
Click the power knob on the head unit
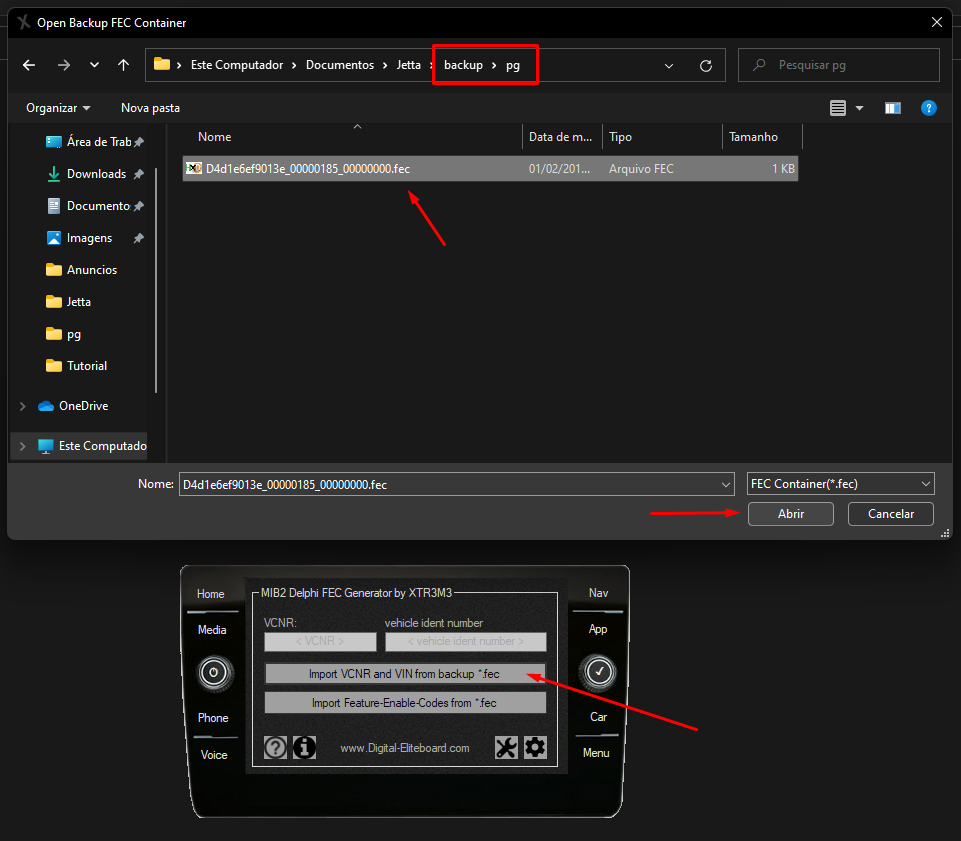coord(214,673)
